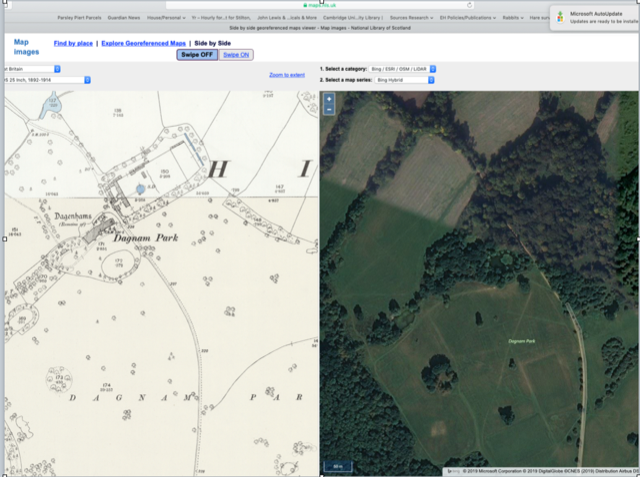Viewport: 640px width, 477px height.
Task: Click the Microsoft AutoUpdate notification icon
Action: [560, 17]
